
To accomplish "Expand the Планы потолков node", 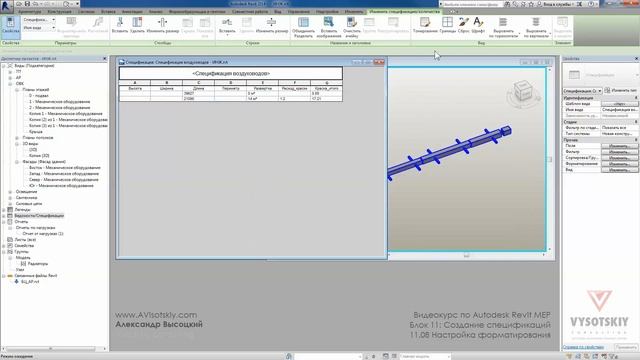I will [x=17, y=138].
